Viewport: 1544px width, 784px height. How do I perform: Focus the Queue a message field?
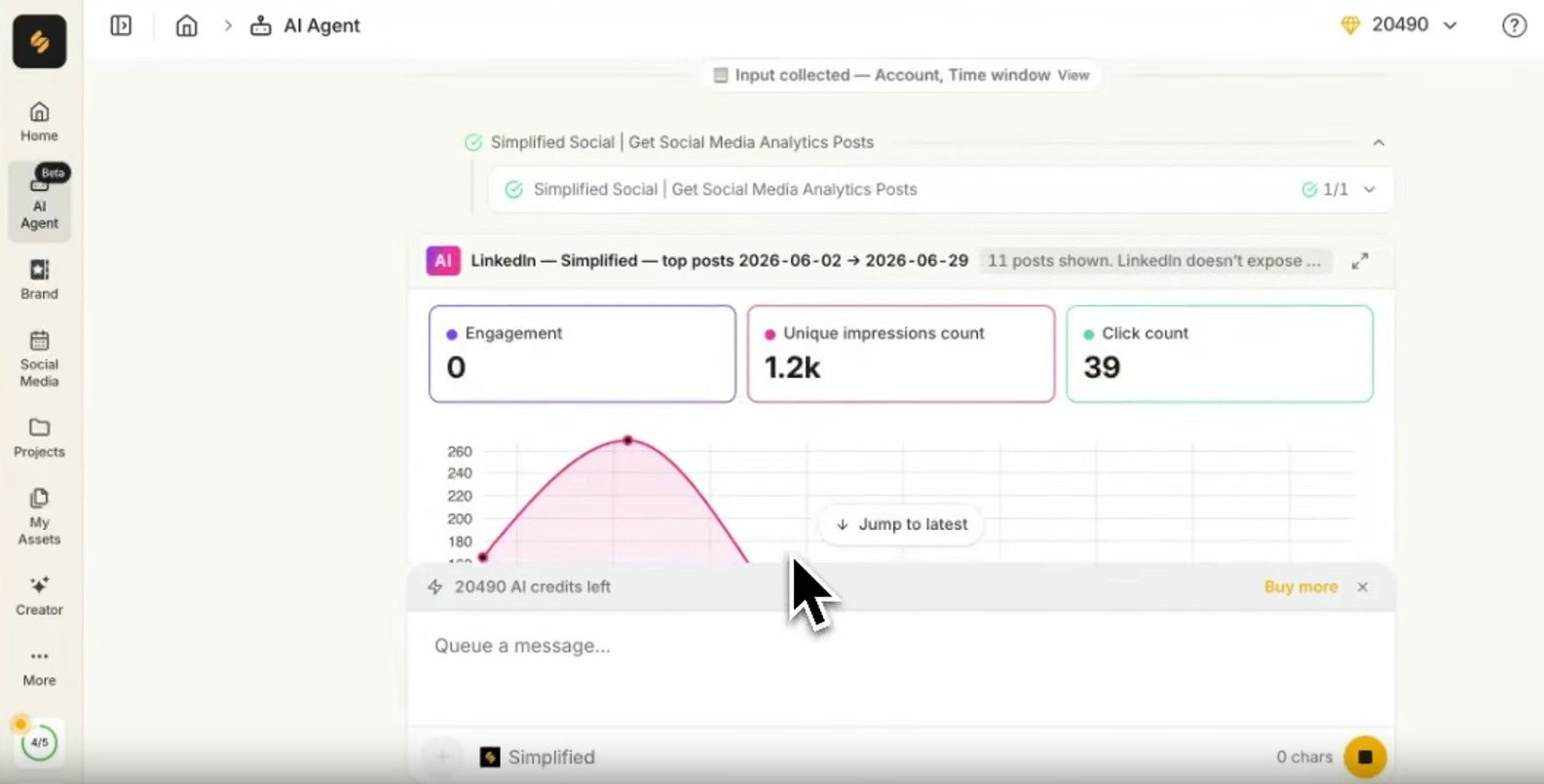pyautogui.click(x=901, y=670)
